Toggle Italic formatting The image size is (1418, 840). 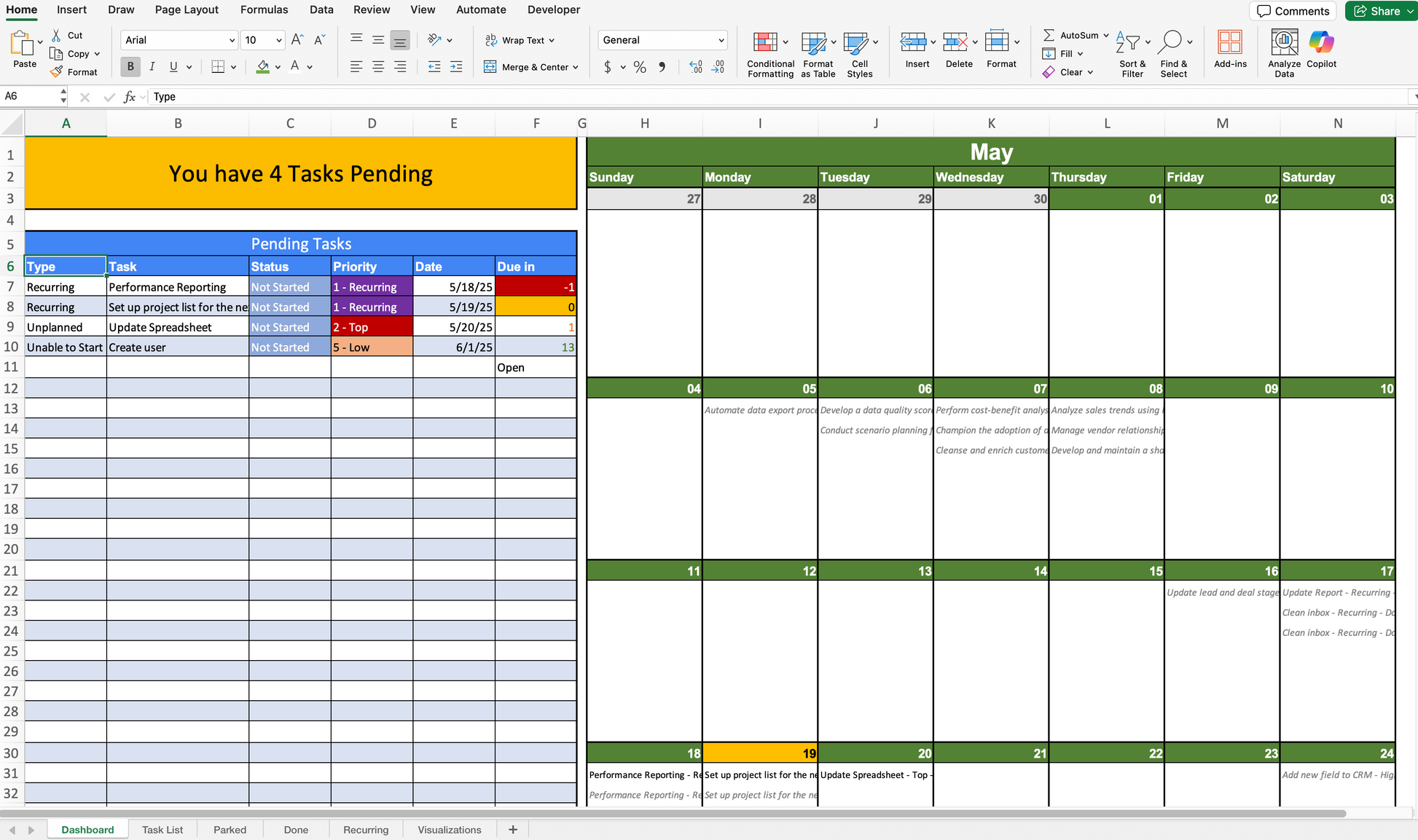pos(152,67)
